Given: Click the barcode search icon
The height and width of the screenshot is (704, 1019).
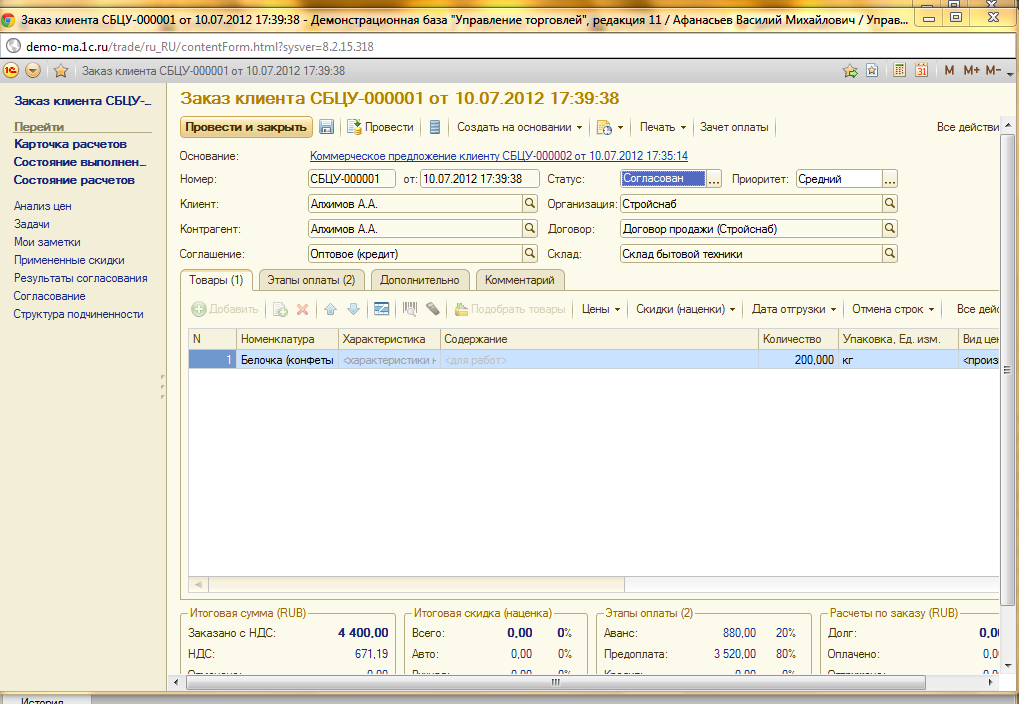Looking at the screenshot, I should tap(409, 309).
